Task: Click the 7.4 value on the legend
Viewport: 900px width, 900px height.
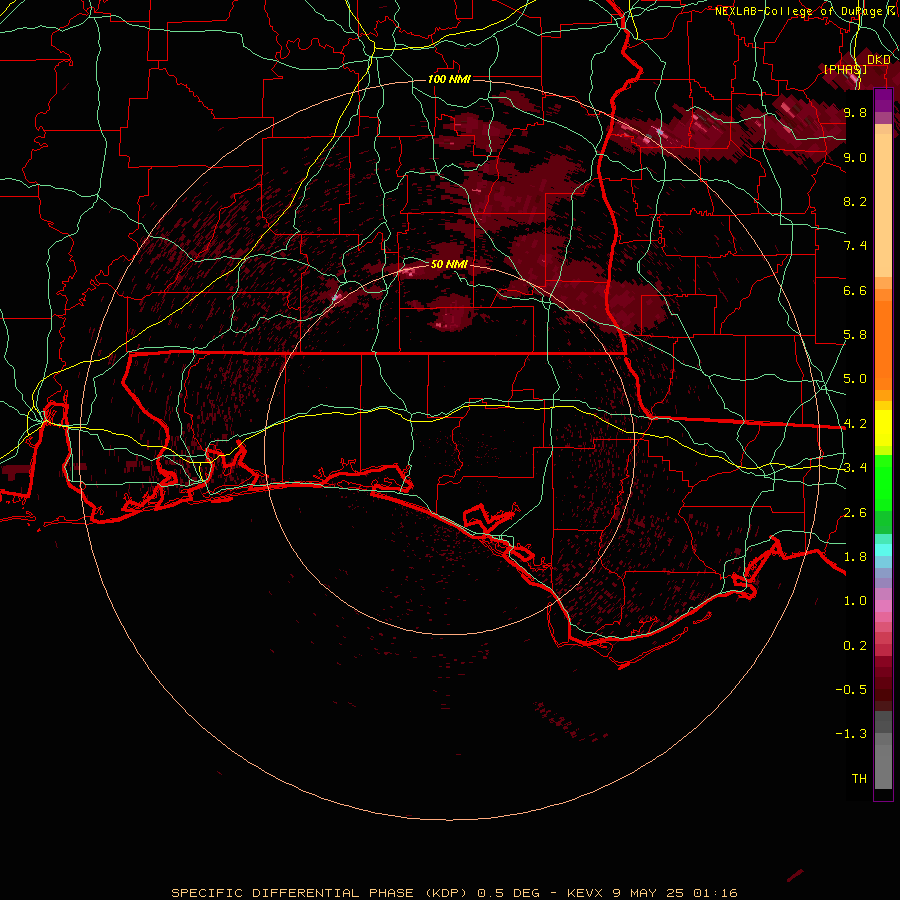Action: [x=855, y=246]
